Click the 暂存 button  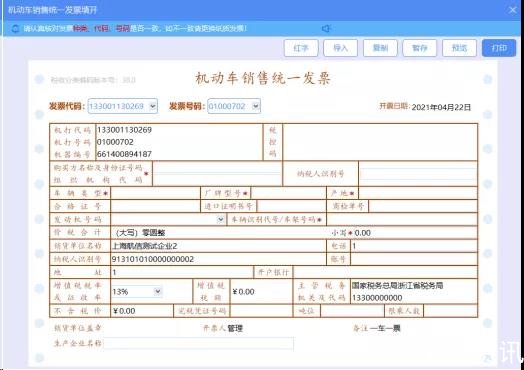pos(419,48)
